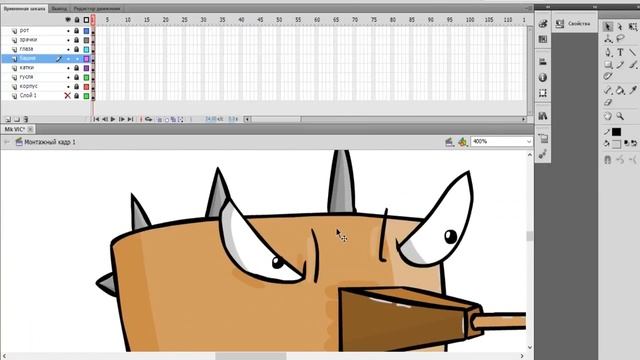Click Монтажный кадр 1 scene label
This screenshot has height=360, width=640.
click(50, 142)
